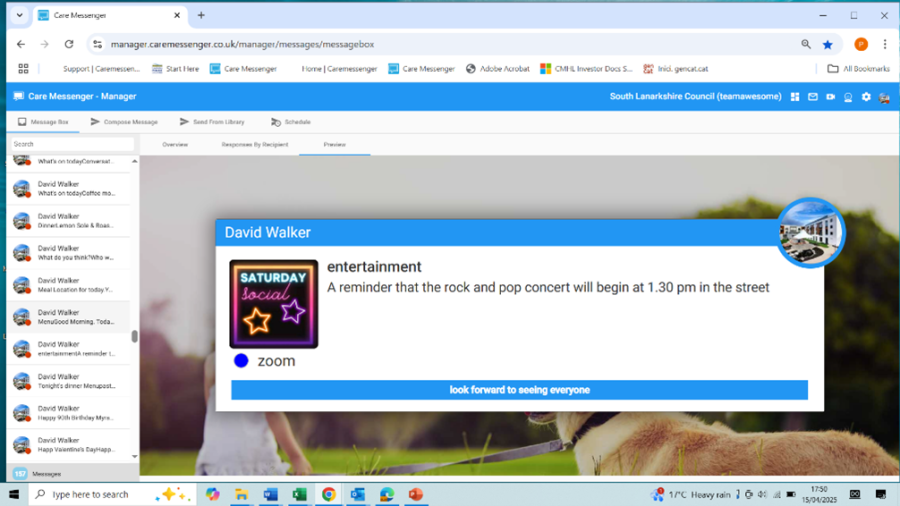
Task: Start a video call via camera icon
Action: click(x=831, y=97)
